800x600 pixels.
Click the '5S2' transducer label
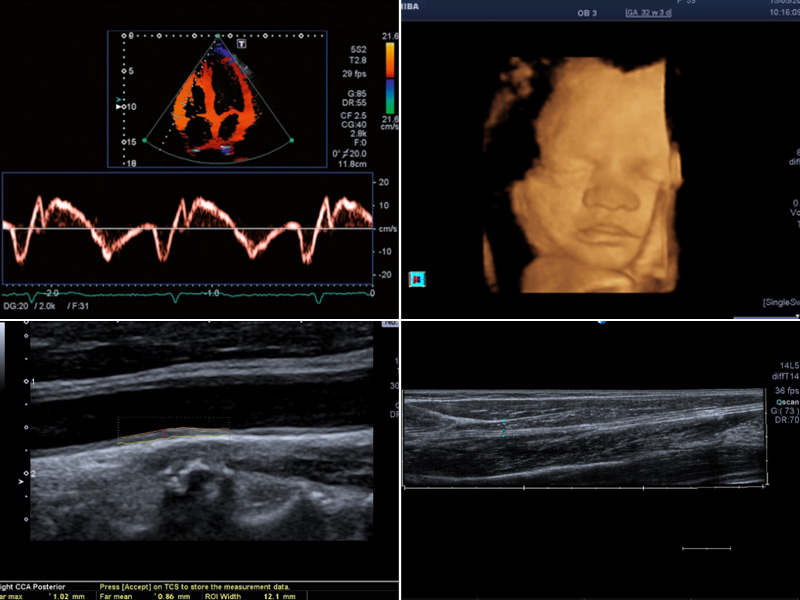point(358,49)
